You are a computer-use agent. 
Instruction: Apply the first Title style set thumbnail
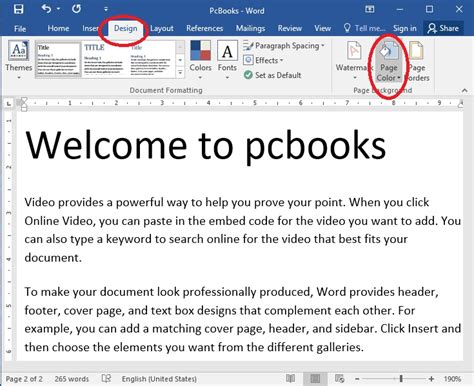click(58, 59)
